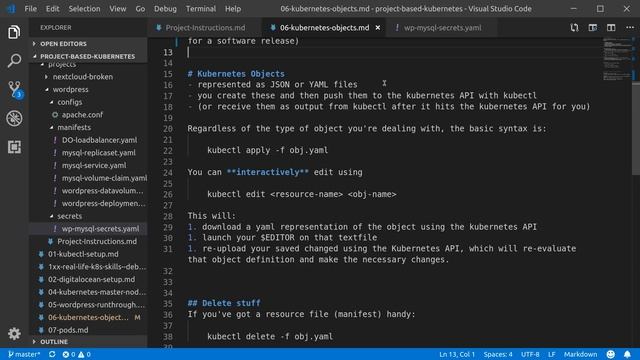
Task: Place cursor on '# Kubernetes Objects' heading
Action: coord(236,74)
